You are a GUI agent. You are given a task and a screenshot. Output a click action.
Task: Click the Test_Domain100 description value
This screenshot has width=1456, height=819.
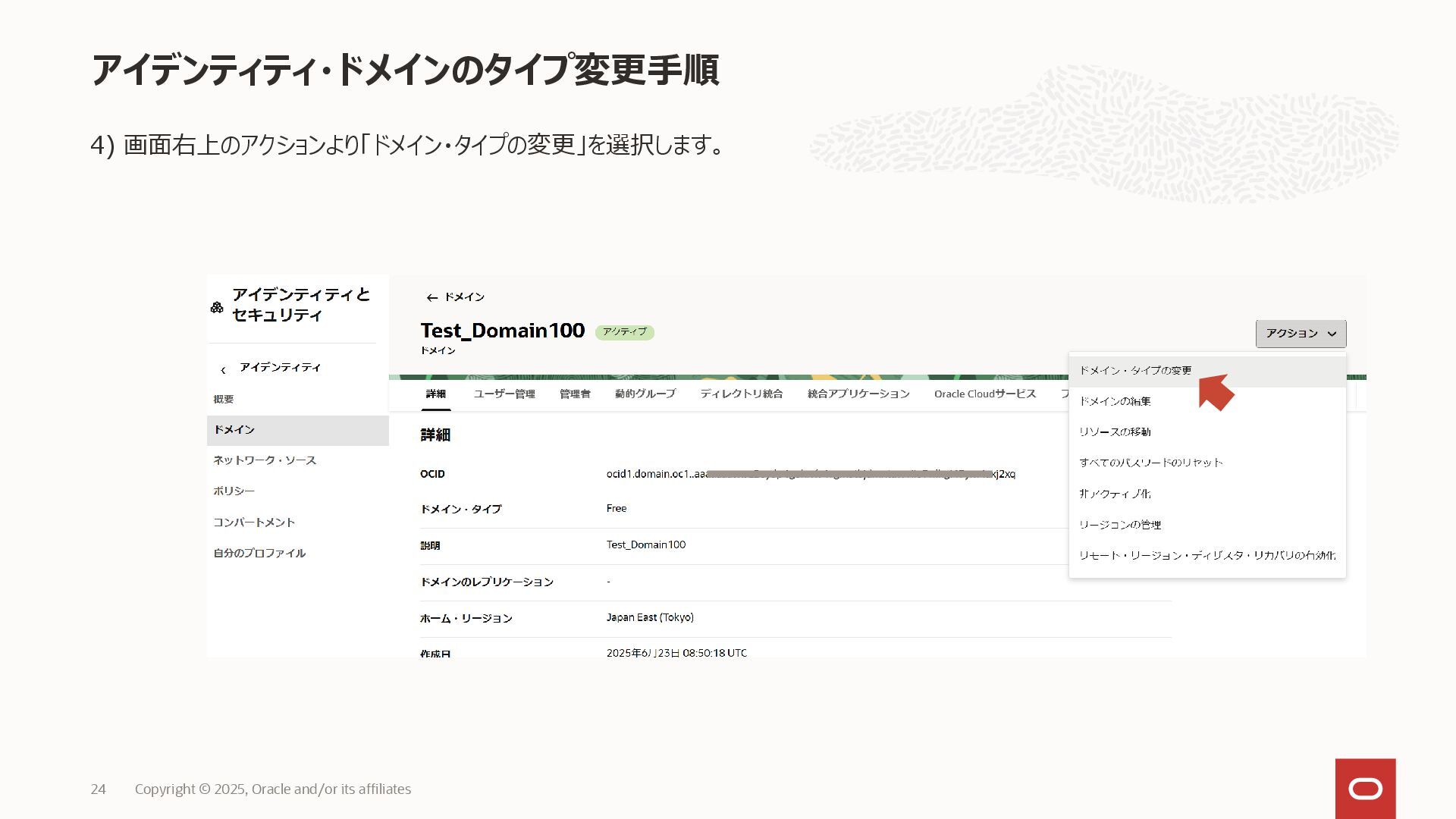(646, 545)
